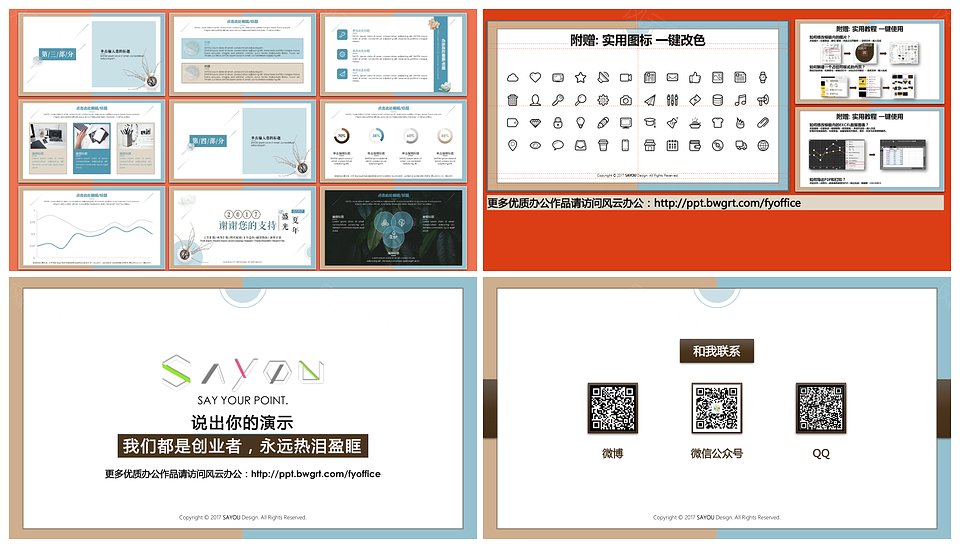
Task: Click the magnifying glass search icon
Action: tap(580, 100)
